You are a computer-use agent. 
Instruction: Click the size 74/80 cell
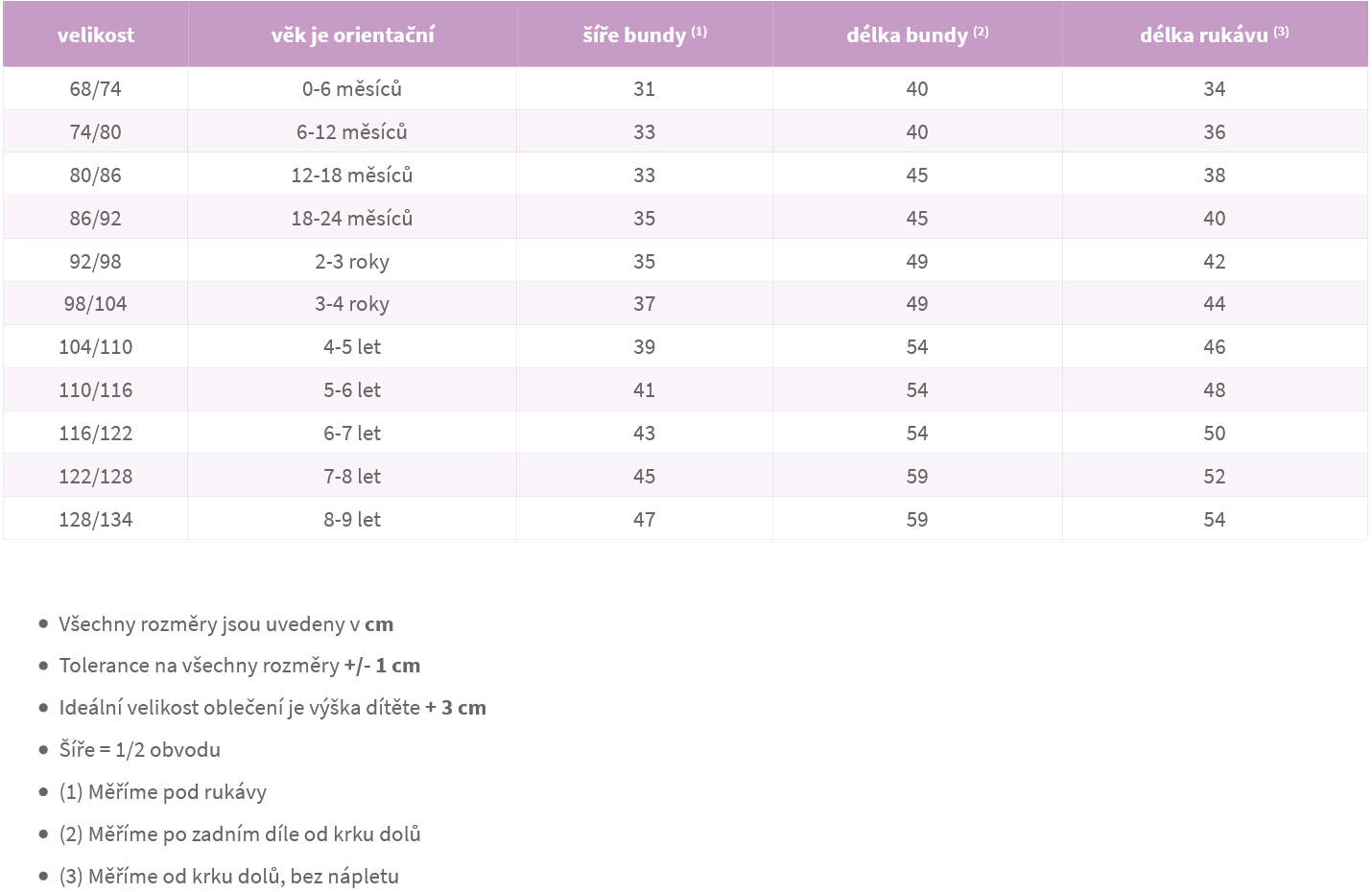point(96,131)
